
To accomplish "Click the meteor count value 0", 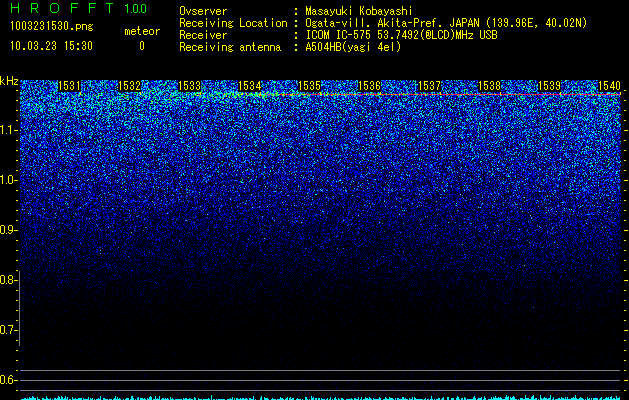I will point(142,46).
